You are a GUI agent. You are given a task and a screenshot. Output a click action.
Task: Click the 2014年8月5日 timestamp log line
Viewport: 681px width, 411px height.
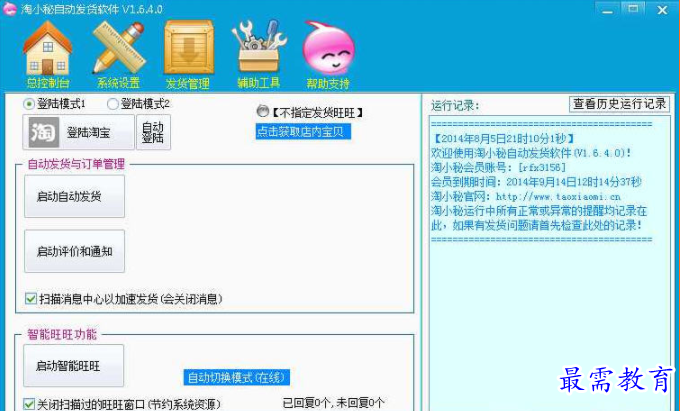(503, 139)
